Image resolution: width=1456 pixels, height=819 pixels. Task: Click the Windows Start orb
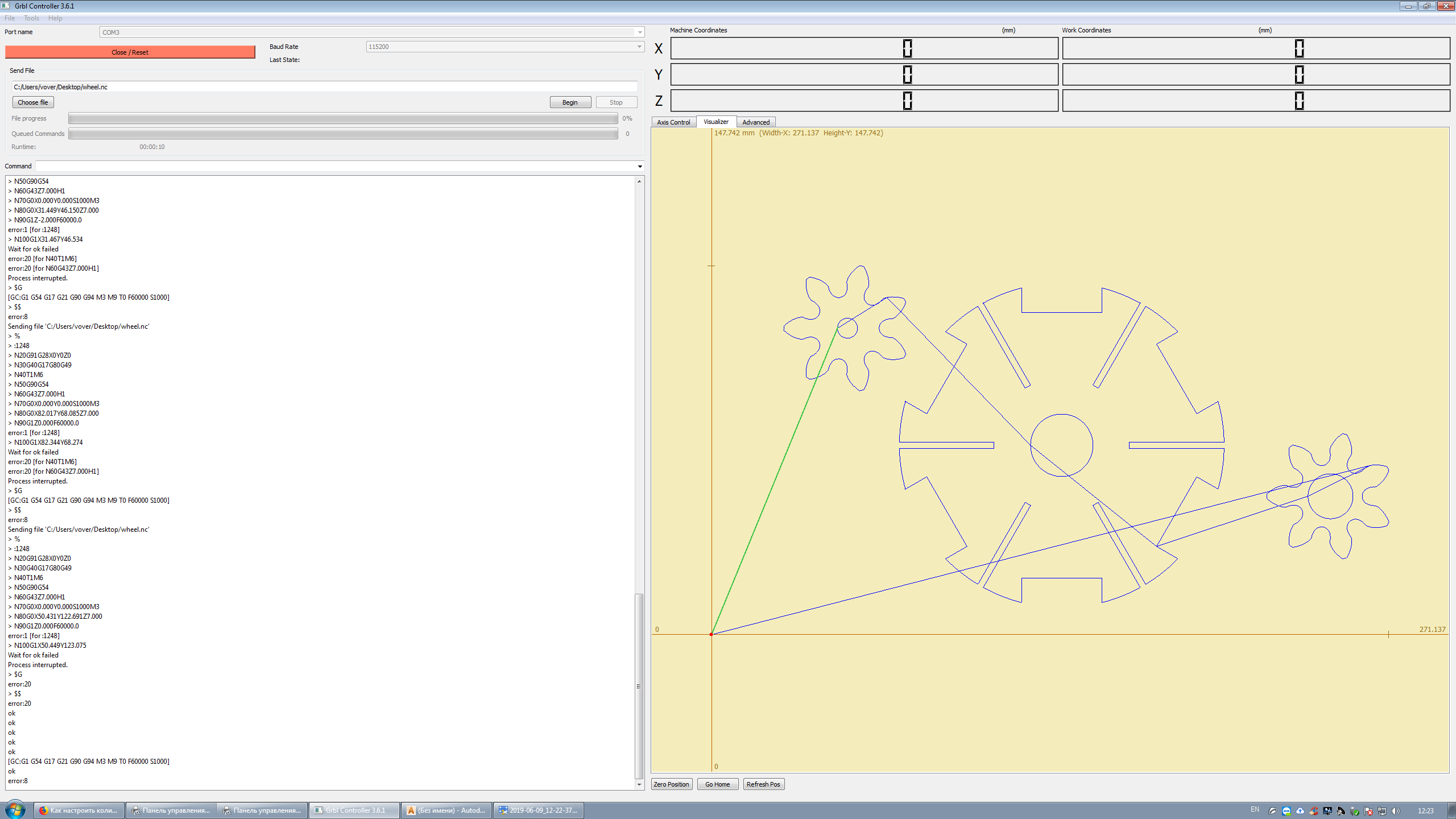[x=15, y=810]
